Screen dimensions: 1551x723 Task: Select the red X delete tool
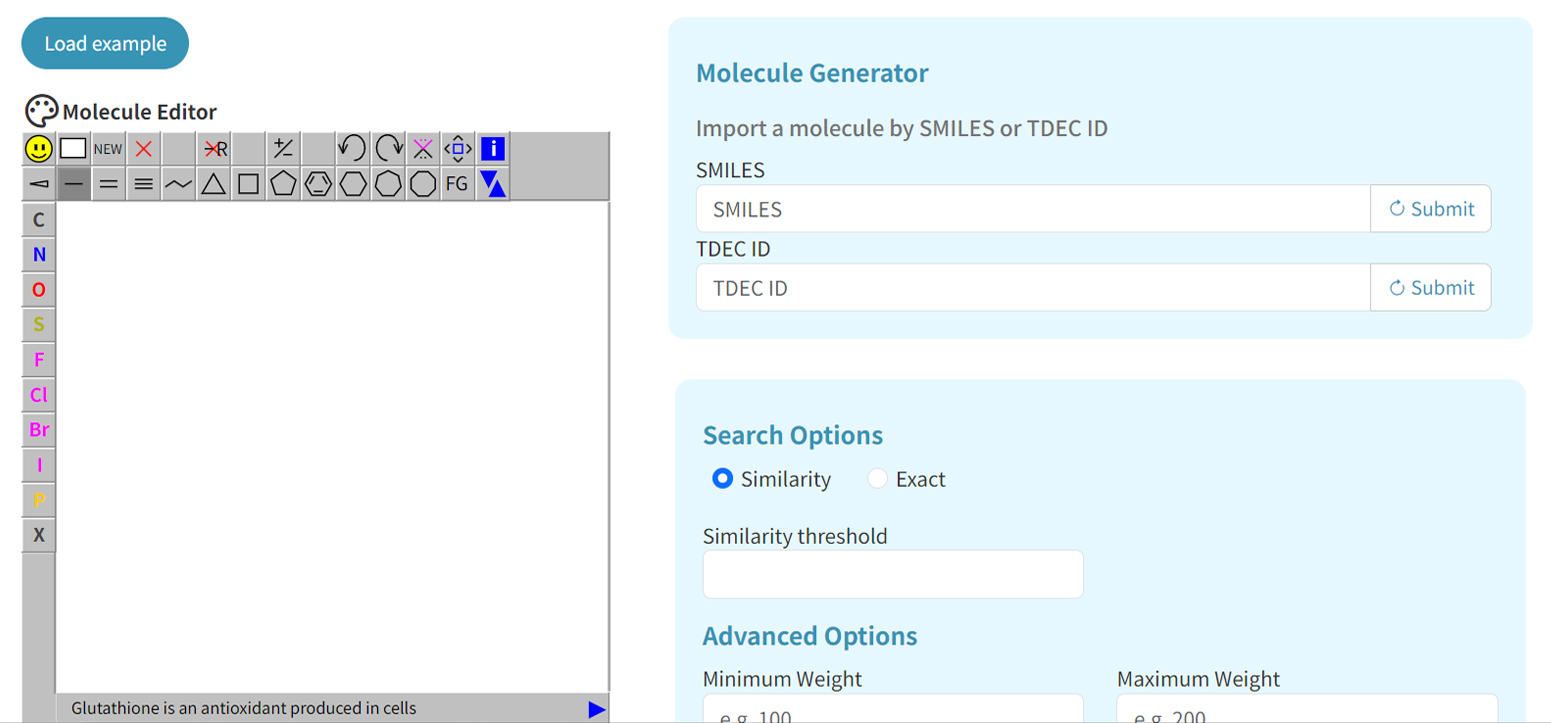pos(143,149)
